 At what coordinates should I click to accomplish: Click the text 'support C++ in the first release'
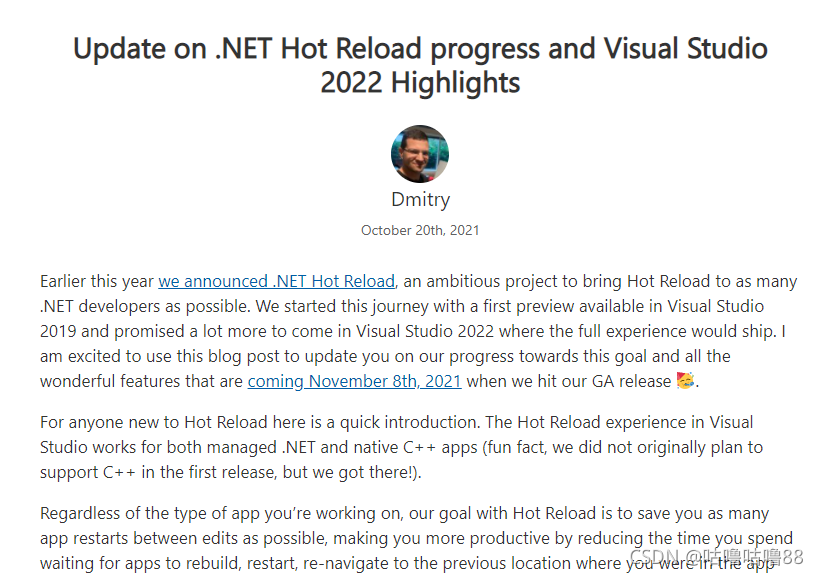click(158, 472)
